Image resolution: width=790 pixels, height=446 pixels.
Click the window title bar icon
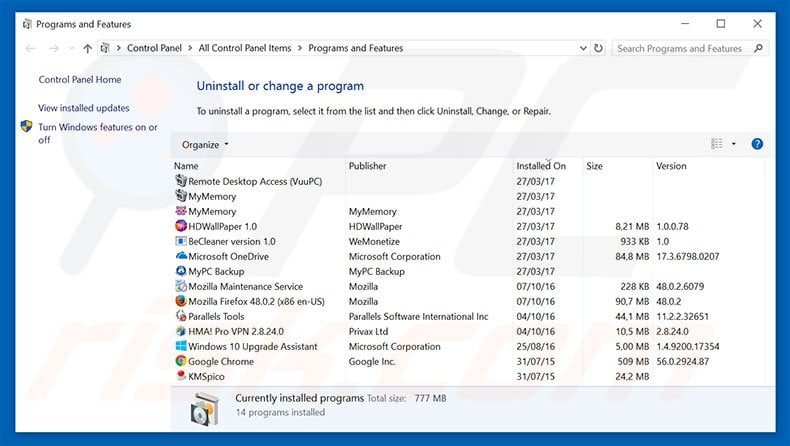point(27,24)
